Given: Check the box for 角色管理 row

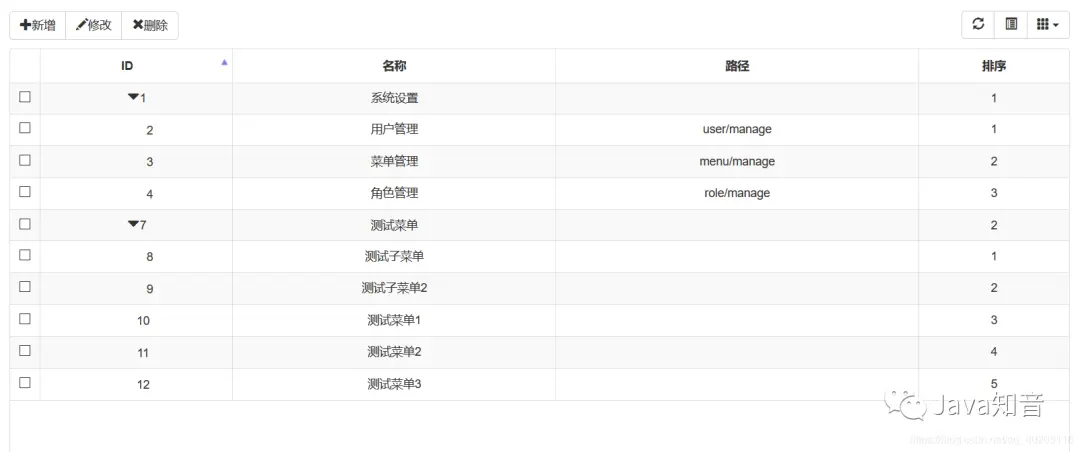Looking at the screenshot, I should coord(25,192).
